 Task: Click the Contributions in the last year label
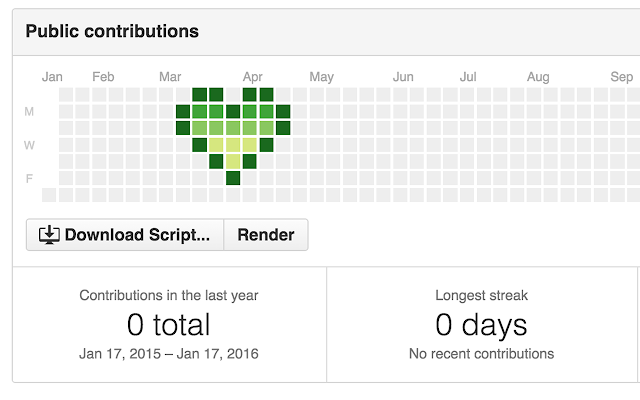click(x=169, y=295)
